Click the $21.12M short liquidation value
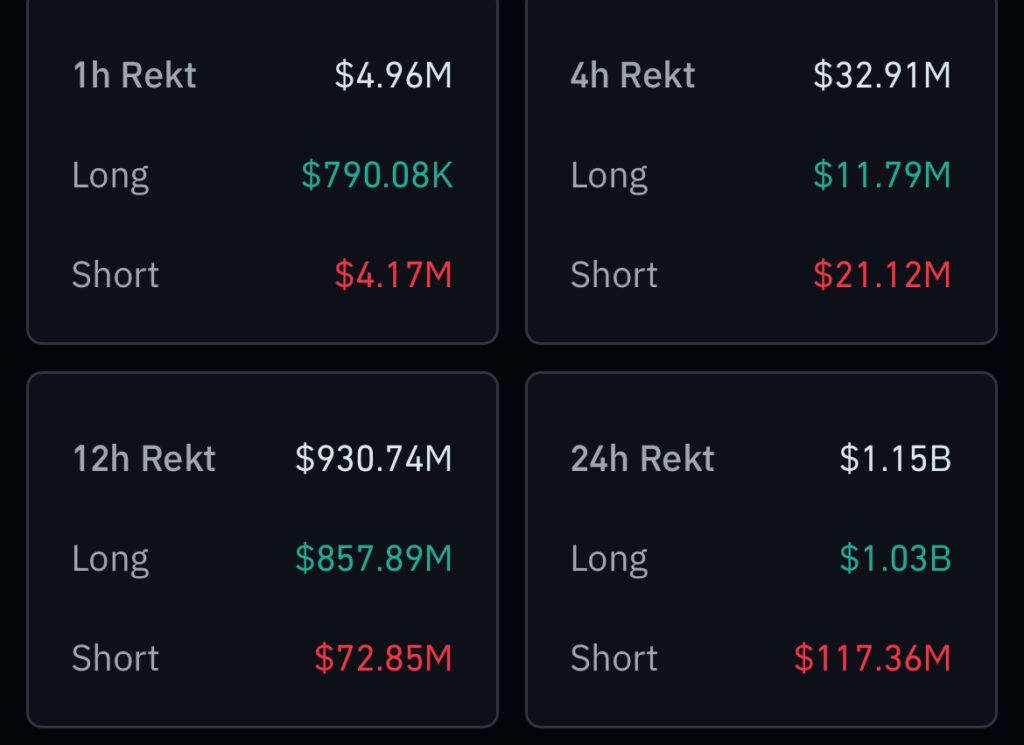Screen dimensions: 1024x745 click(882, 275)
